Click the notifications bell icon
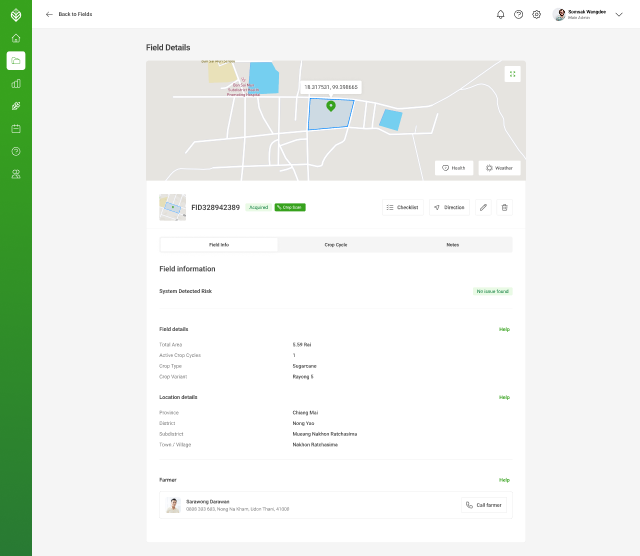Image resolution: width=640 pixels, height=556 pixels. pos(500,14)
